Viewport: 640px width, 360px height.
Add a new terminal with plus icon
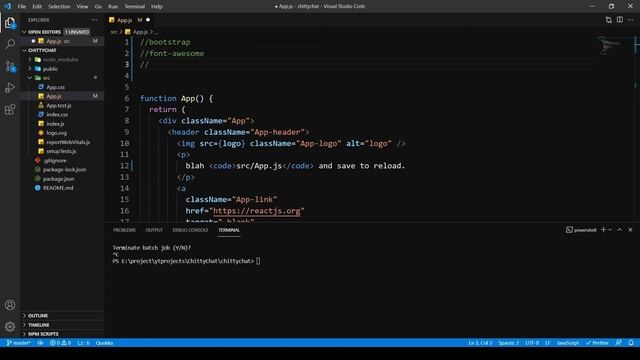coord(603,230)
